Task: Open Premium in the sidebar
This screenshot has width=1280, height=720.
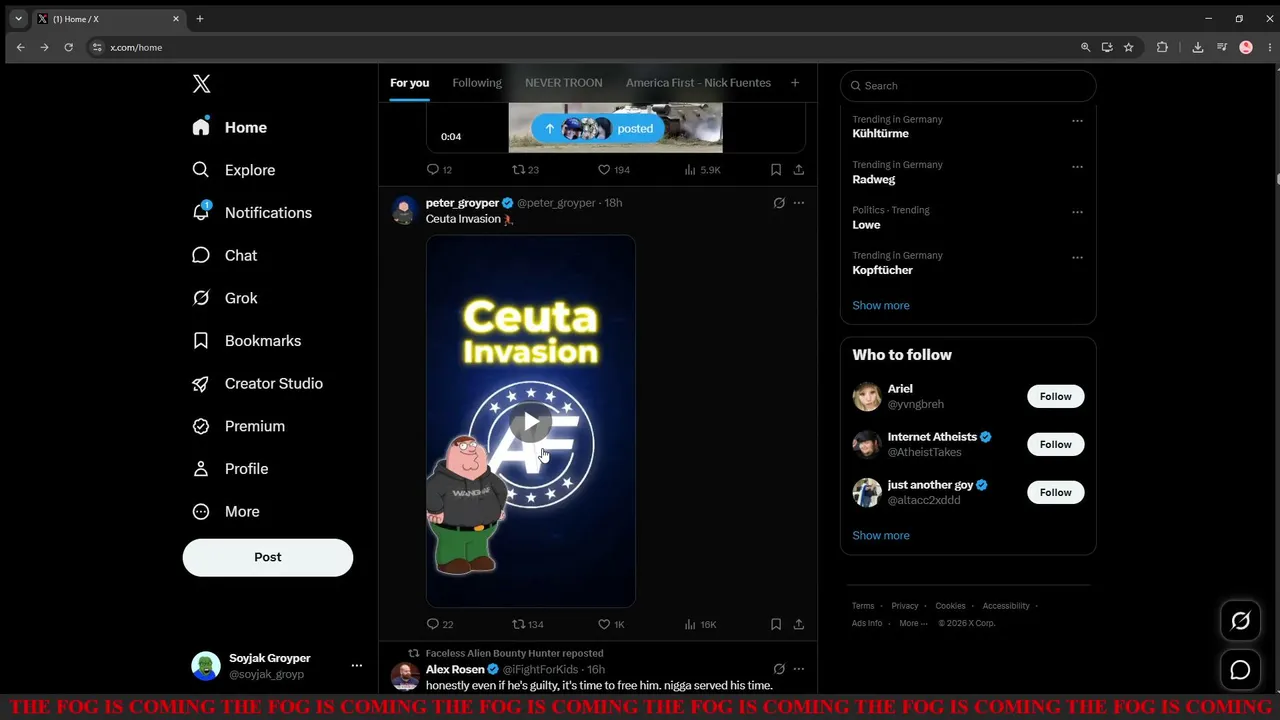Action: 239,426
